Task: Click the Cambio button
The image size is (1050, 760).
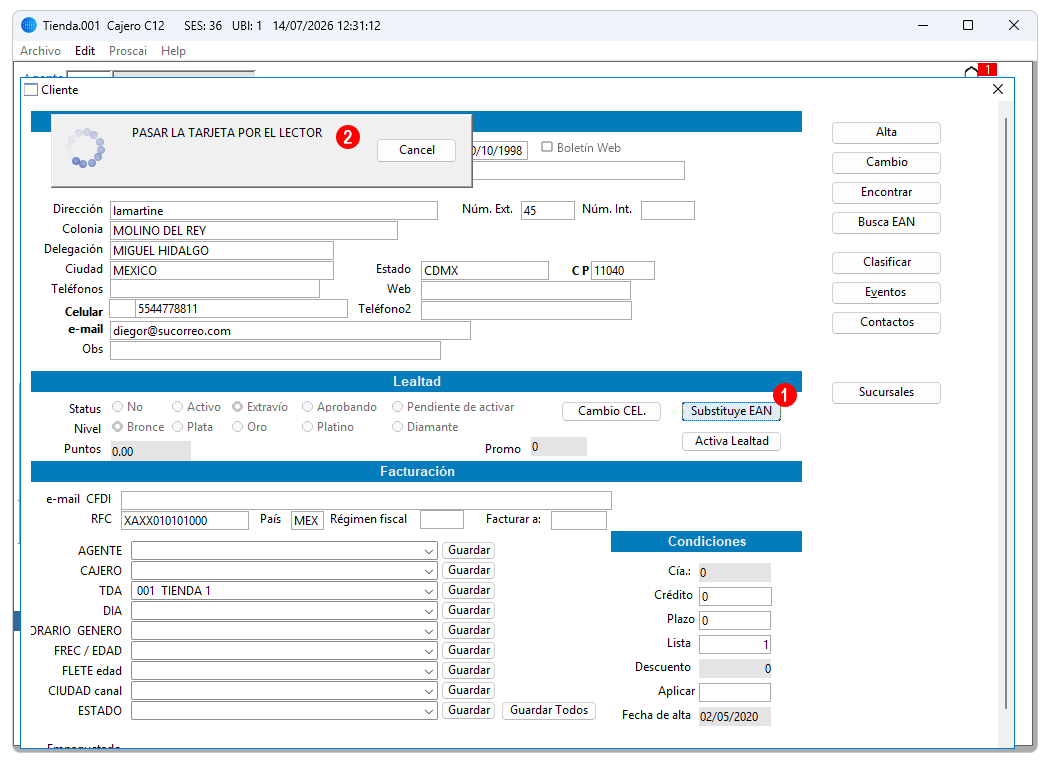Action: [886, 163]
